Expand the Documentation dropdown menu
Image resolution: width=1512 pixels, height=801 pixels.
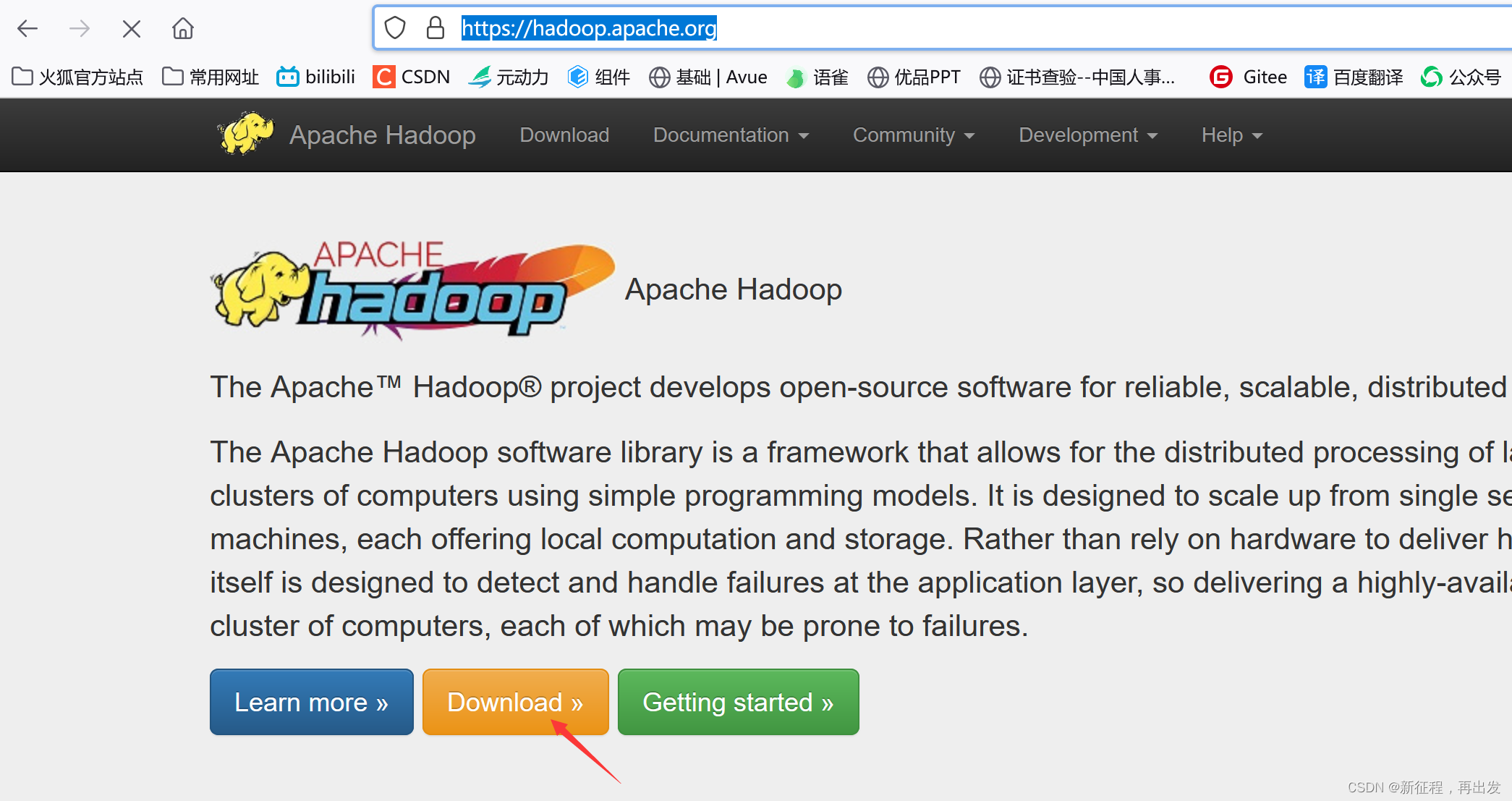click(731, 135)
